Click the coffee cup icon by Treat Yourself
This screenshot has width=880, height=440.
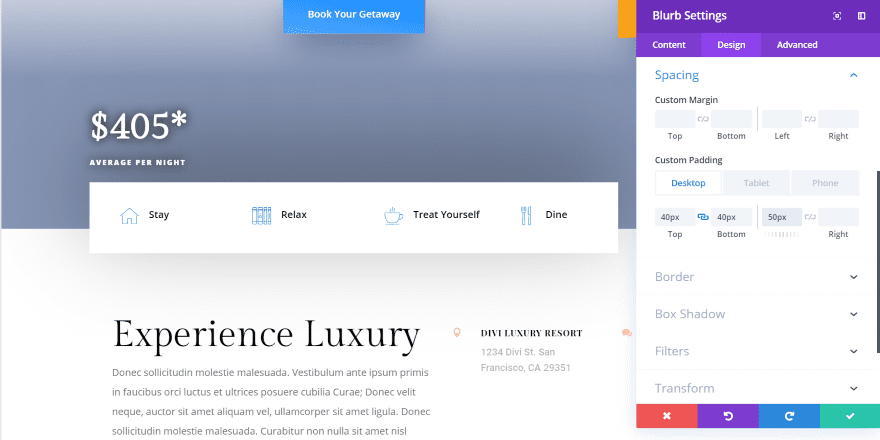(x=393, y=216)
